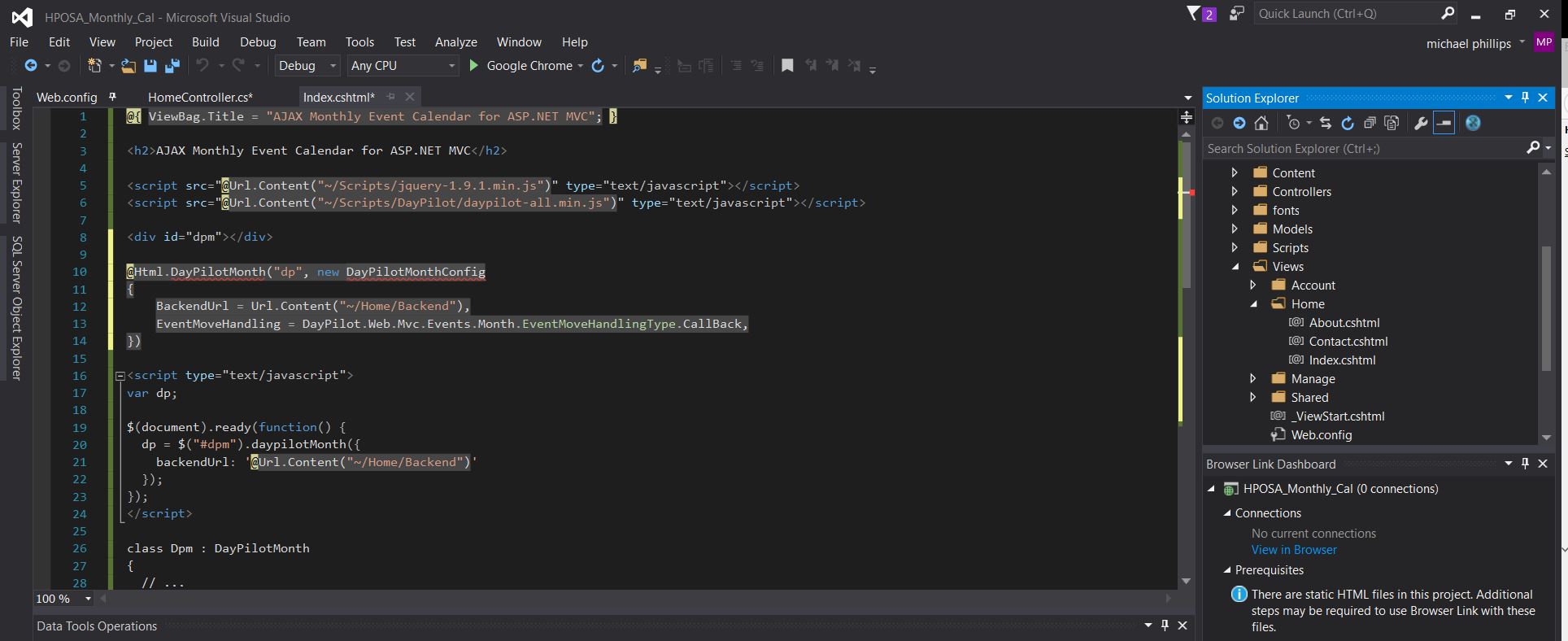This screenshot has height=641, width=1568.
Task: Select About.cshtml in Solution Explorer
Action: point(1344,322)
